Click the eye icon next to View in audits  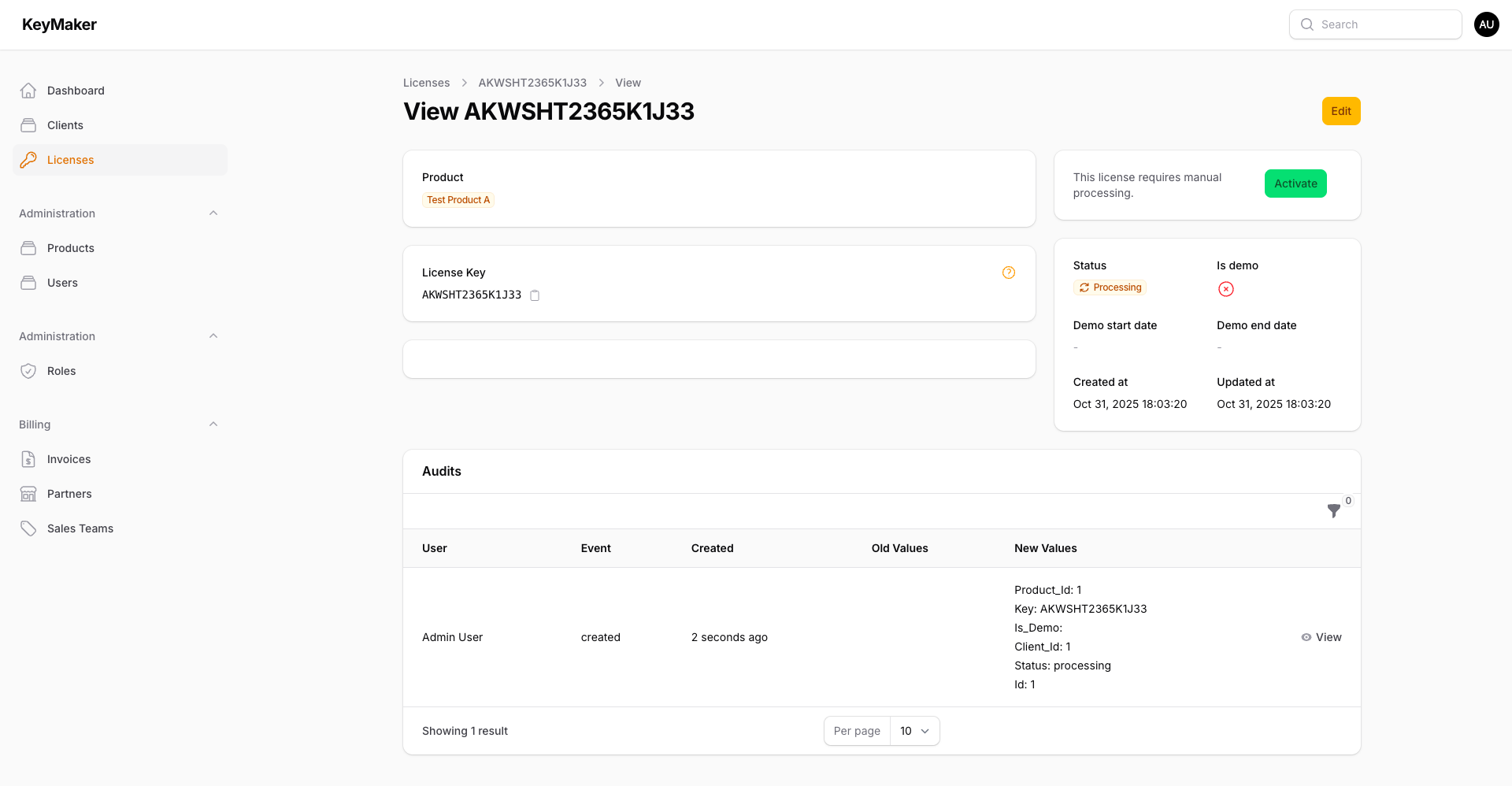(1305, 637)
